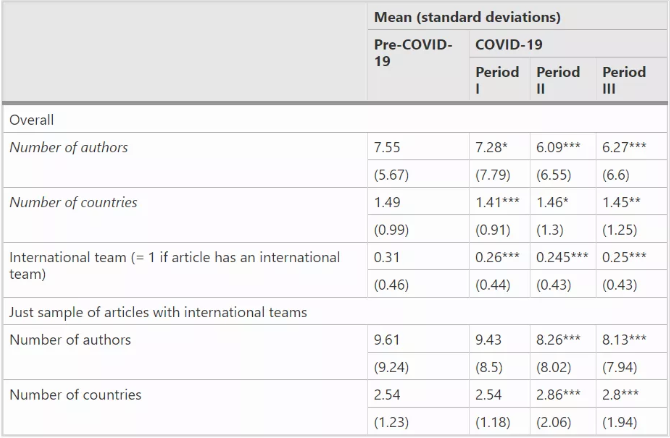Viewport: 670px width, 438px height.
Task: Click the "Just sample of articles" section heading
Action: pos(158,312)
